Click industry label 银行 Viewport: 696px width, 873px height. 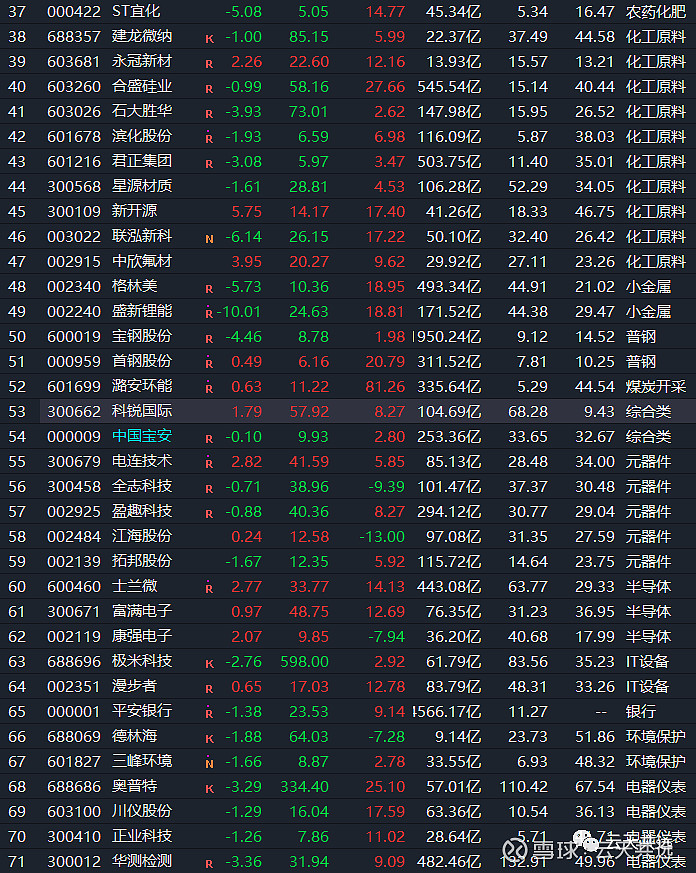641,711
